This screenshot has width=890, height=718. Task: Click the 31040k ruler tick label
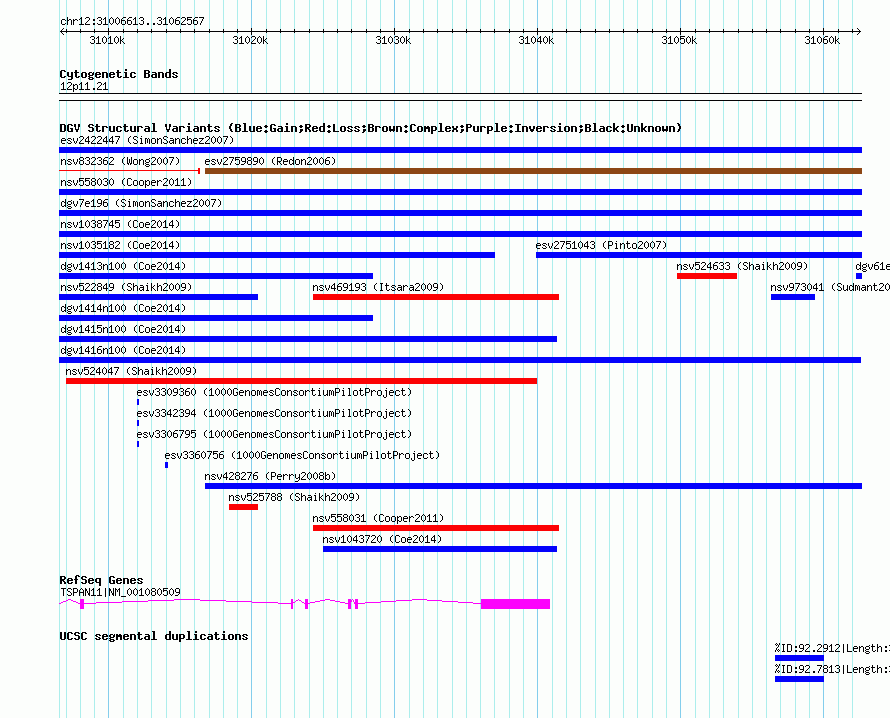point(536,40)
